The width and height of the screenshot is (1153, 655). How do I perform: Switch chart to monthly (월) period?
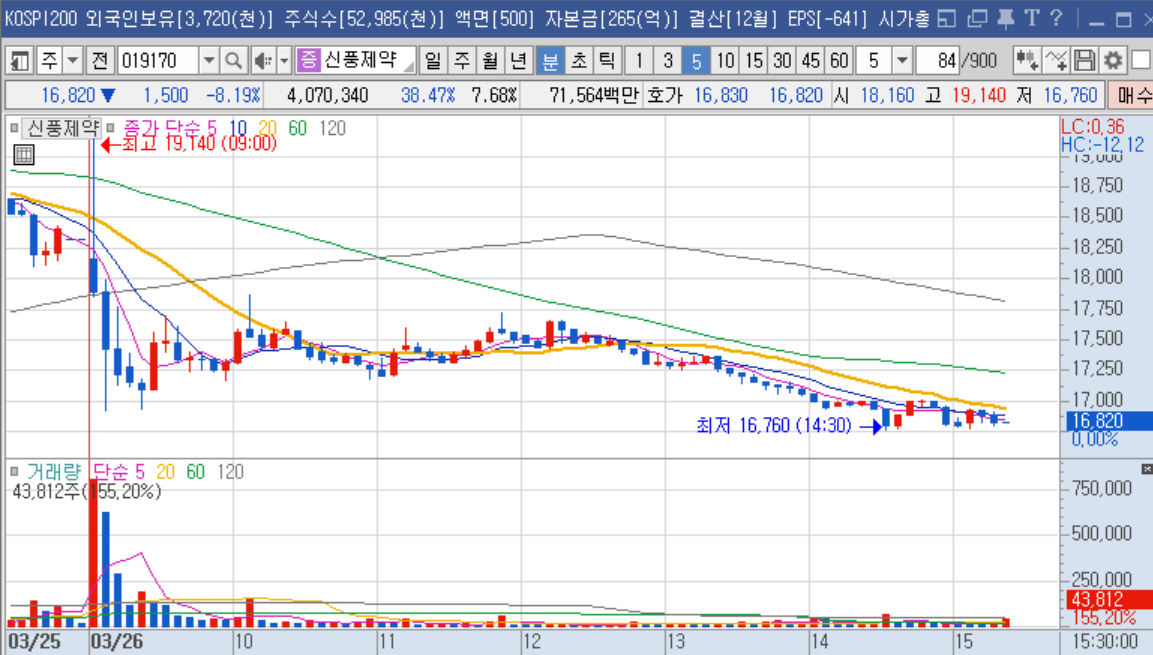click(x=490, y=60)
